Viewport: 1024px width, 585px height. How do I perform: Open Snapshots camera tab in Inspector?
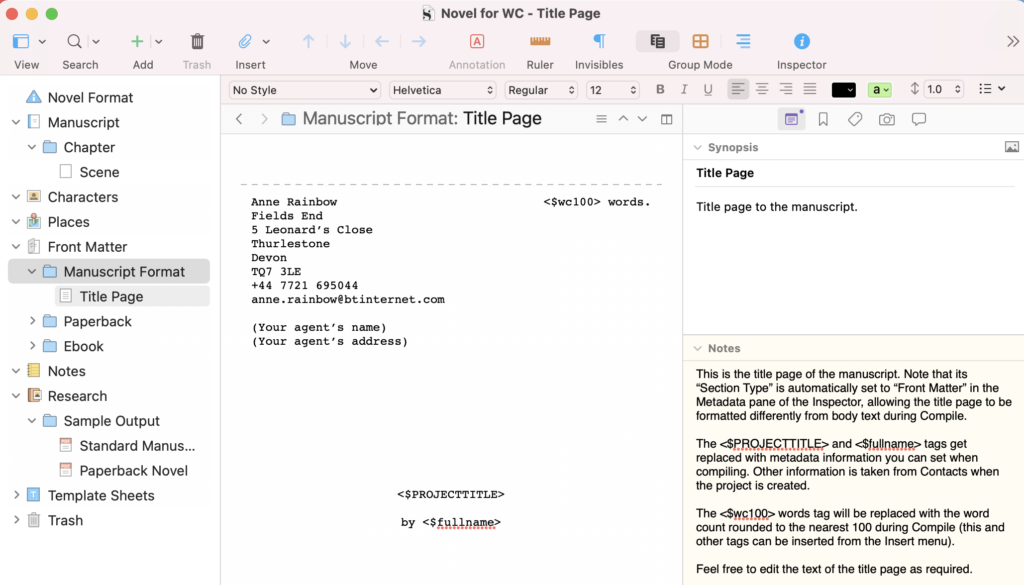[x=887, y=119]
